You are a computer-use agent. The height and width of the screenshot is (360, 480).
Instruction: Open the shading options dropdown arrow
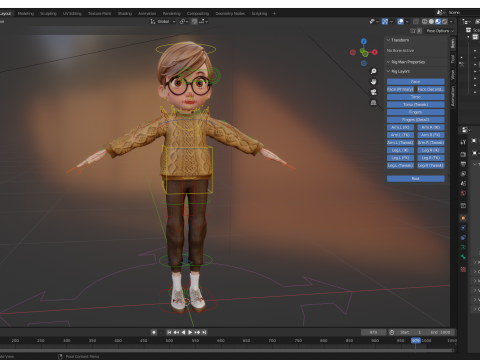451,21
